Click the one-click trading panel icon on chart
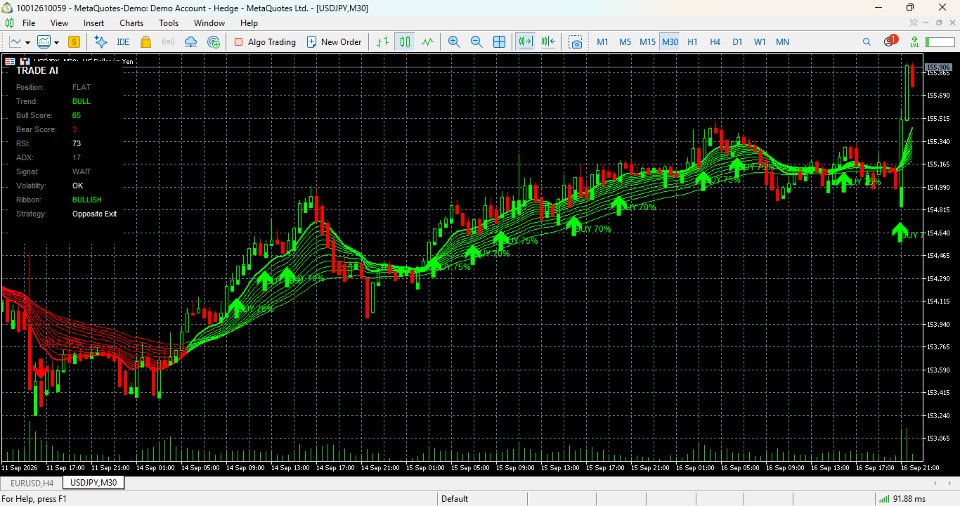 tap(25, 61)
